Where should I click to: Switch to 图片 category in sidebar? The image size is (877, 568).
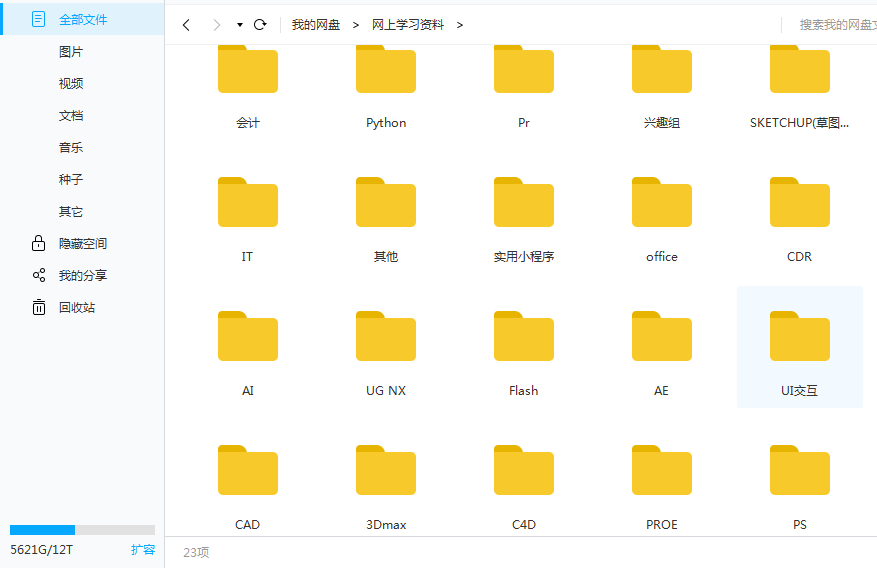71,52
